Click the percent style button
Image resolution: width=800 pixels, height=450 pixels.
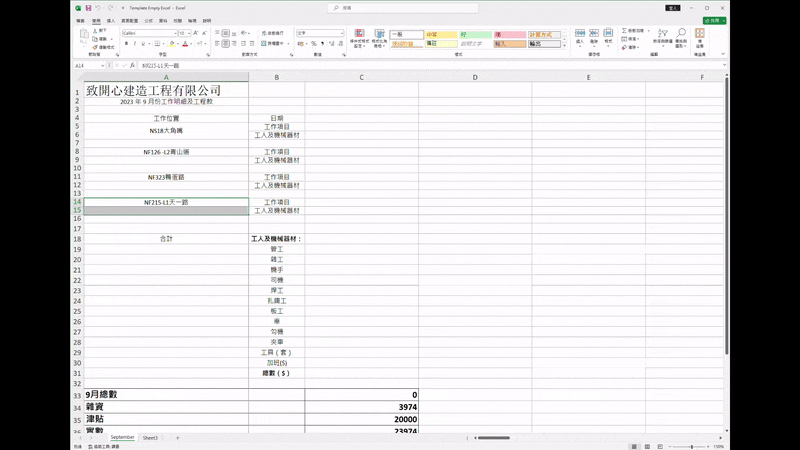point(314,44)
